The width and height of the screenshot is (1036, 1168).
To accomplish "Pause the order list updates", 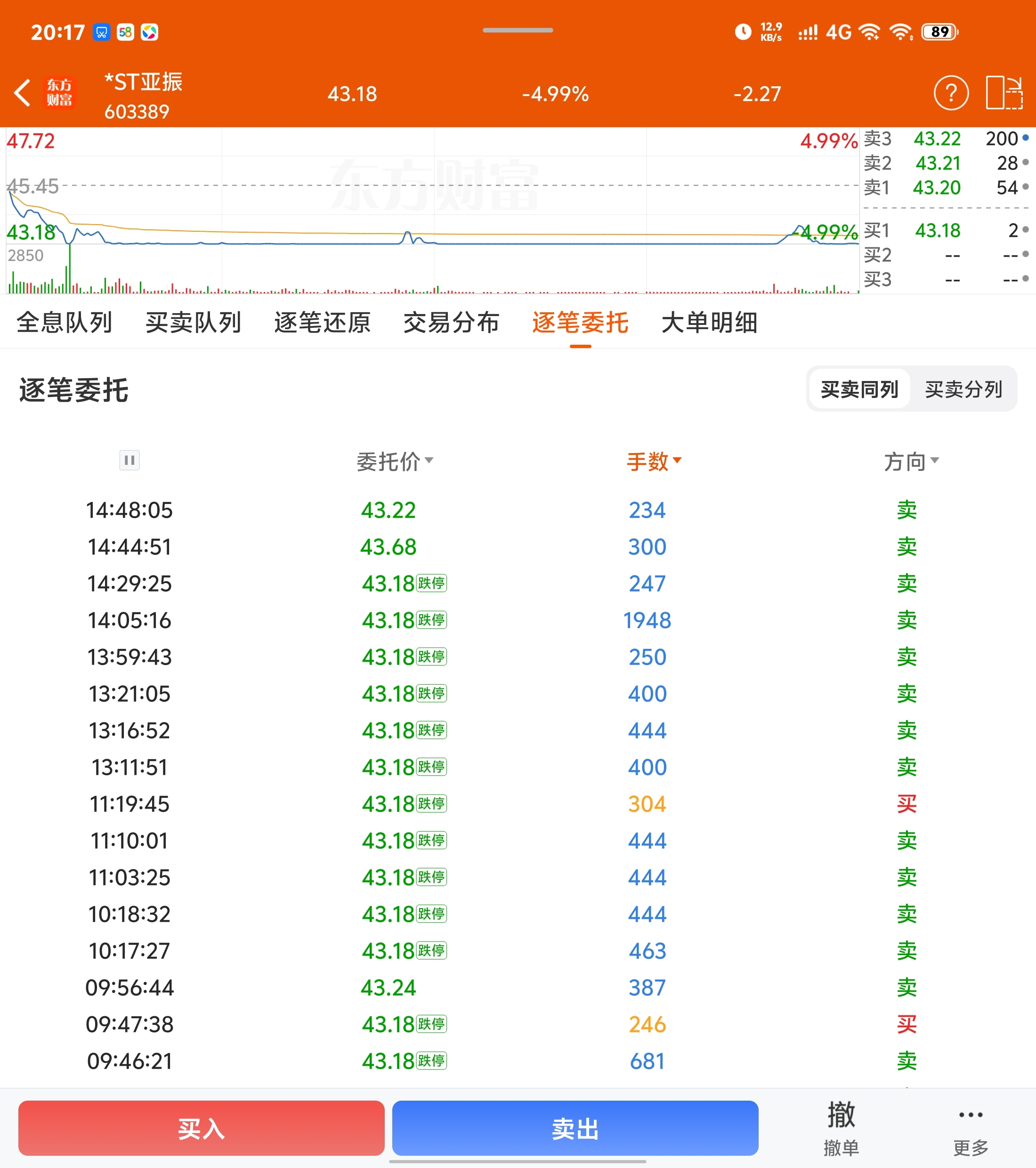I will (129, 460).
